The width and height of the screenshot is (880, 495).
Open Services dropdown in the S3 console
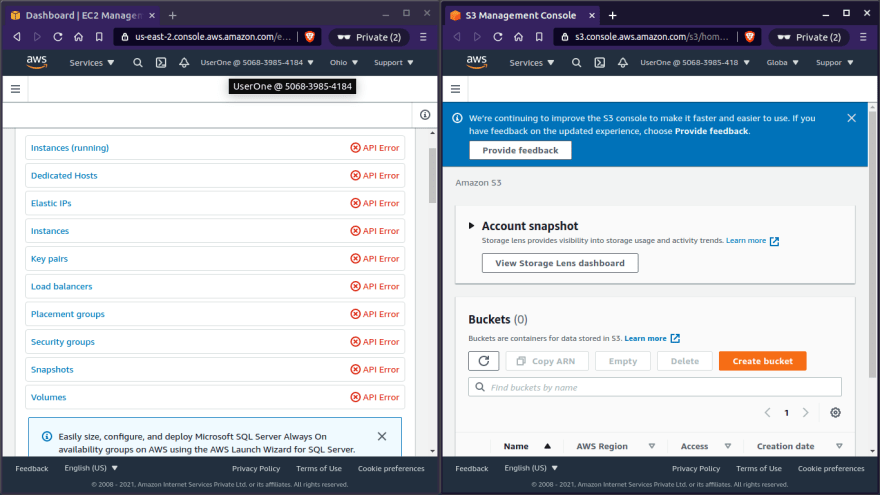531,63
